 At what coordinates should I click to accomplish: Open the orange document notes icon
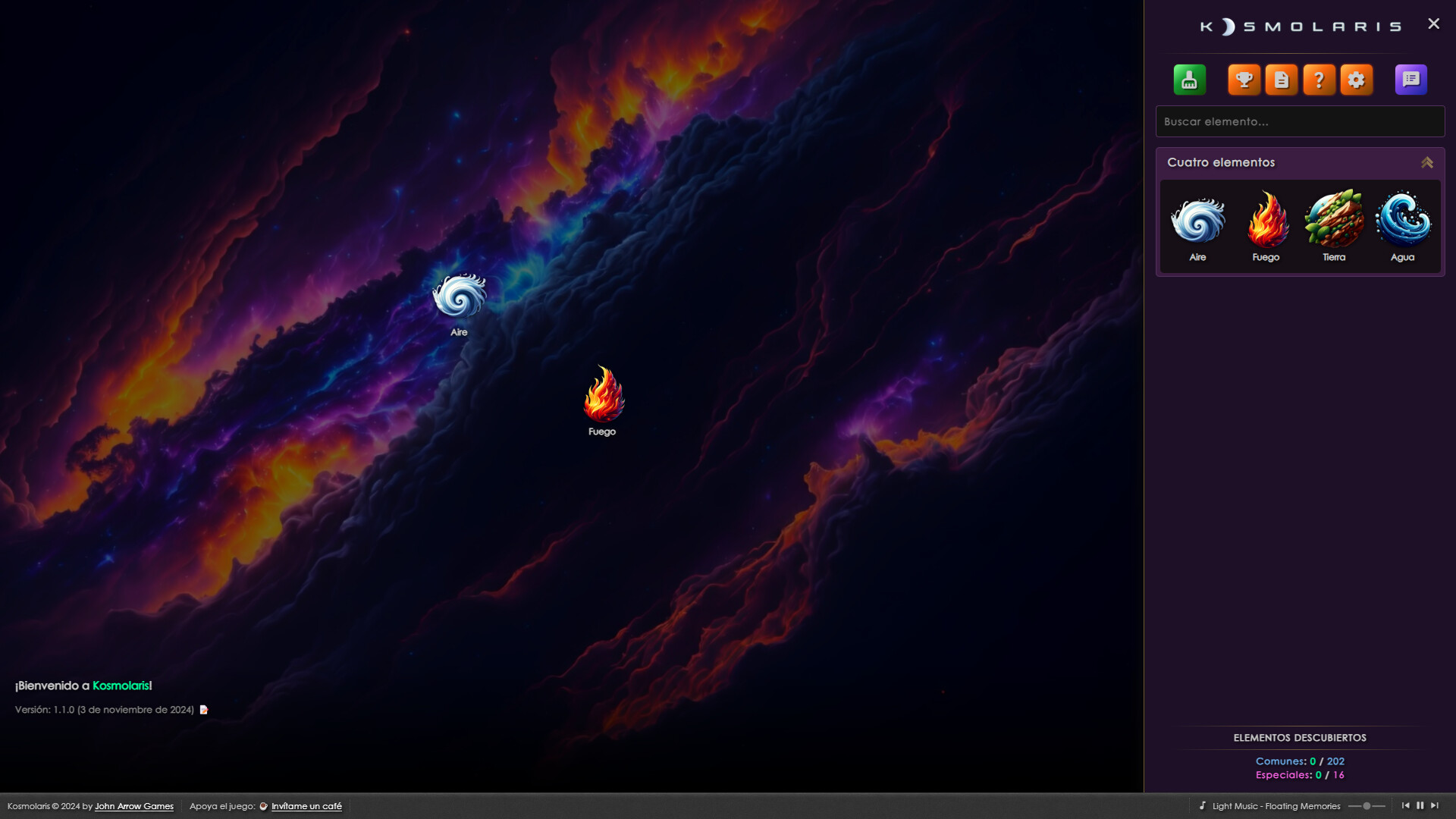click(x=1281, y=80)
